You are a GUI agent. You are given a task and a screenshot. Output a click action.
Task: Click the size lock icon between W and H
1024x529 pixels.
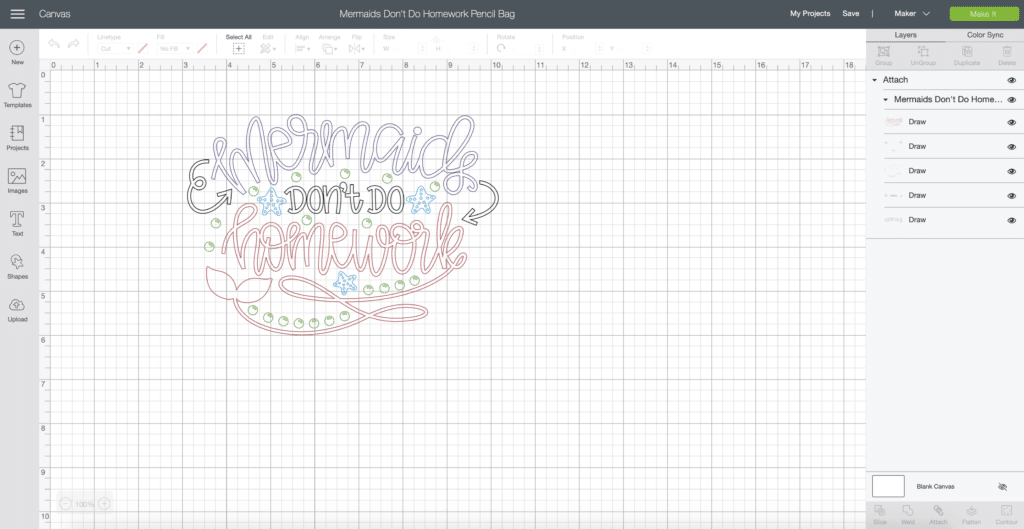point(437,40)
